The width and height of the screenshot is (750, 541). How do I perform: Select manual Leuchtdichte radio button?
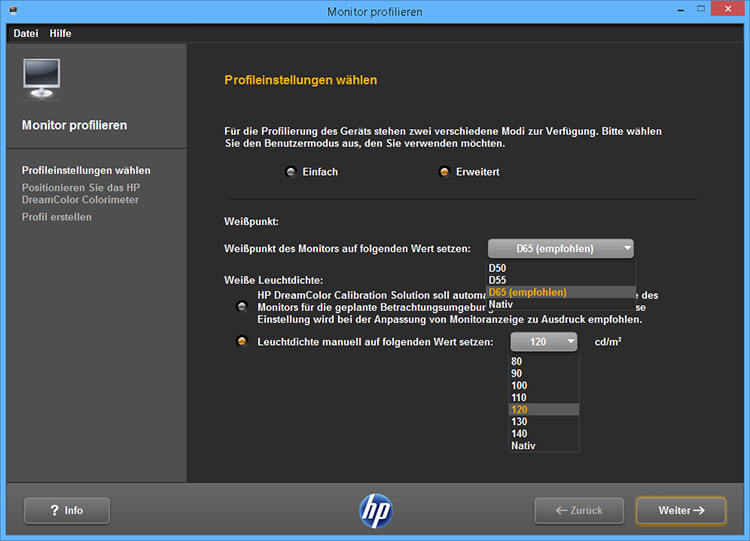pyautogui.click(x=242, y=342)
